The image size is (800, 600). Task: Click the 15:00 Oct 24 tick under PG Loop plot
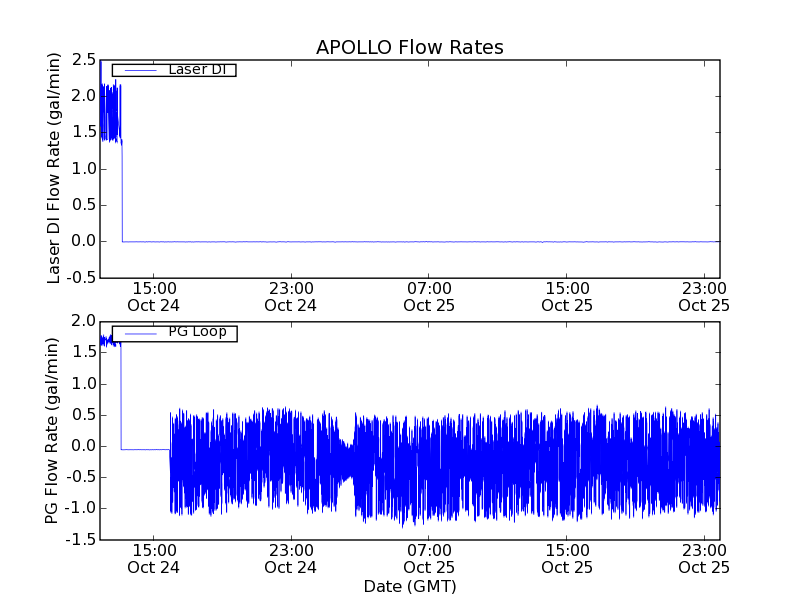click(x=153, y=558)
